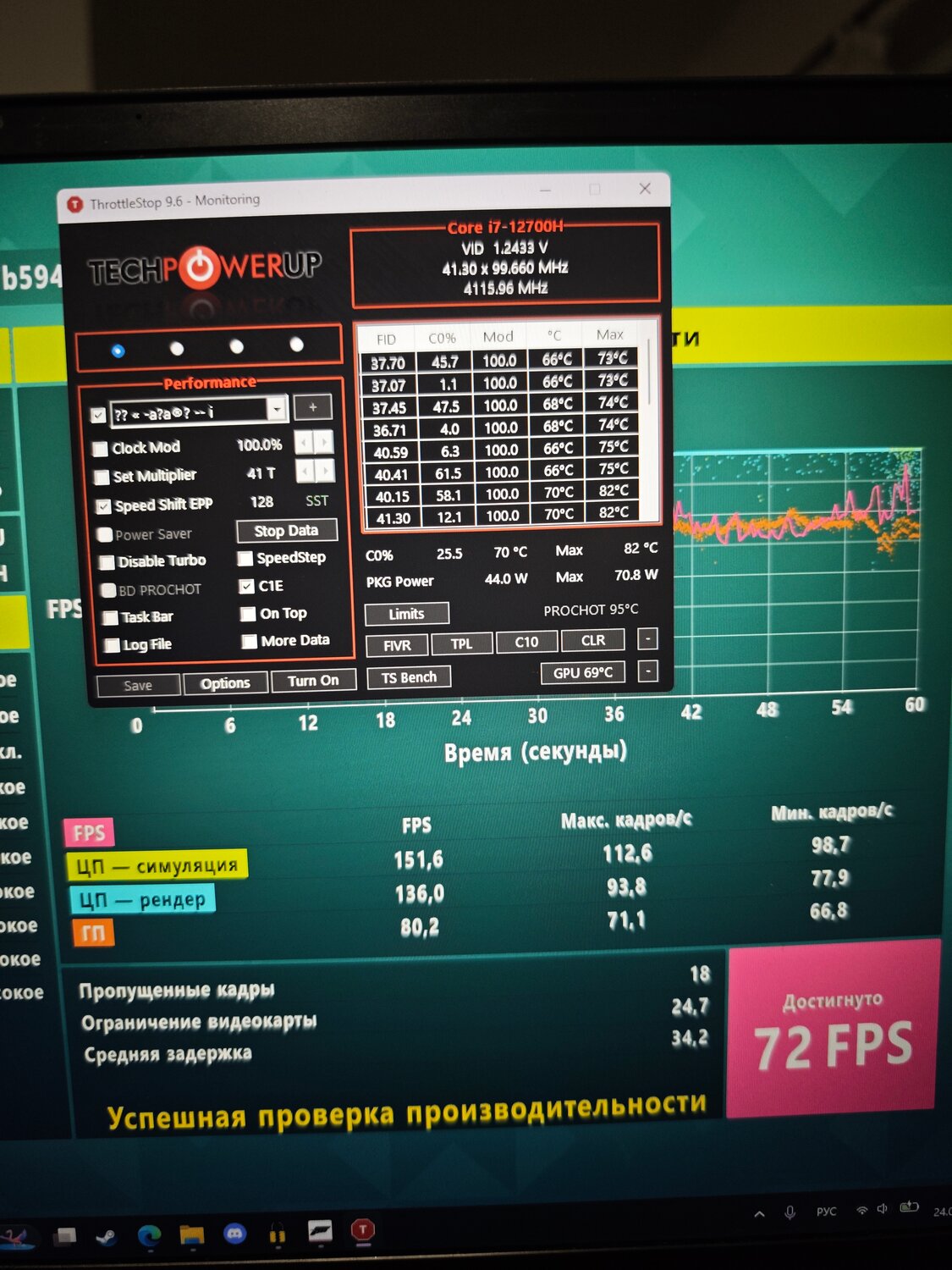
Task: Enable the On Top checkbox
Action: click(x=248, y=614)
